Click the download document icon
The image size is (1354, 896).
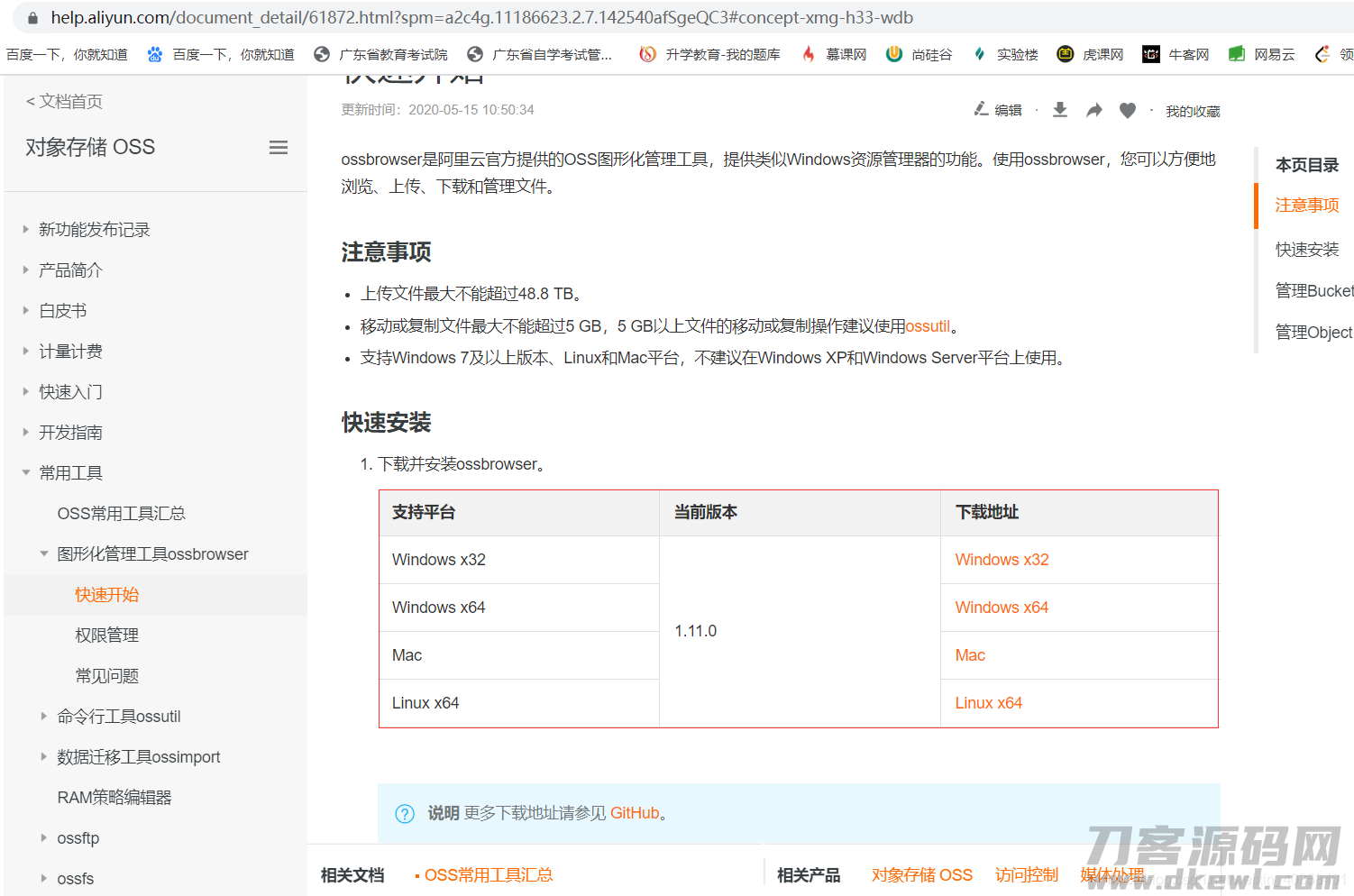[1060, 110]
